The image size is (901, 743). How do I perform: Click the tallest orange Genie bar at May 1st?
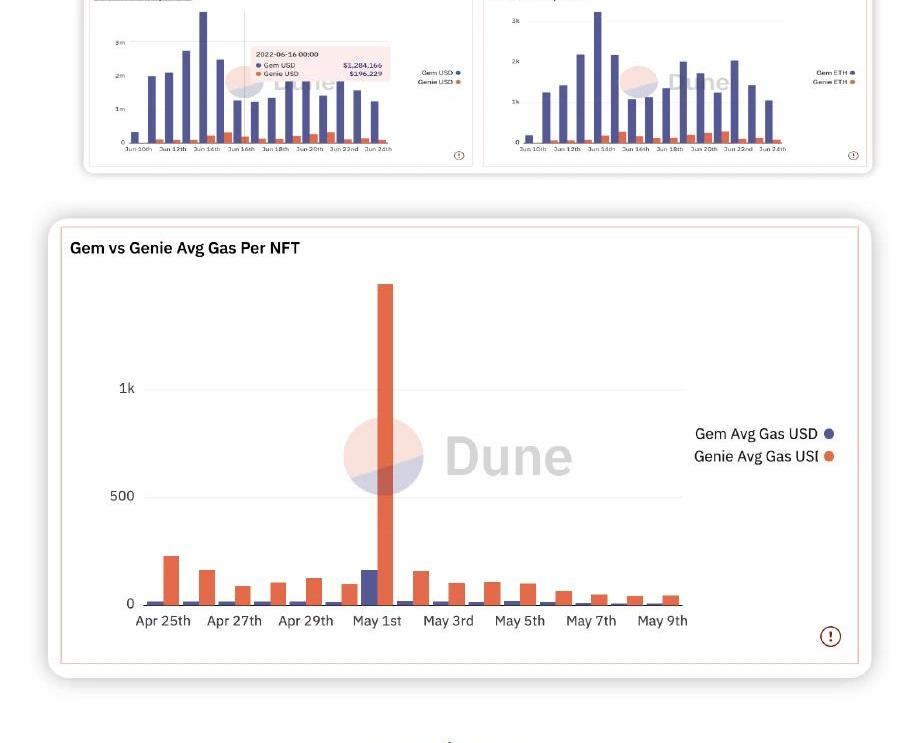(385, 444)
